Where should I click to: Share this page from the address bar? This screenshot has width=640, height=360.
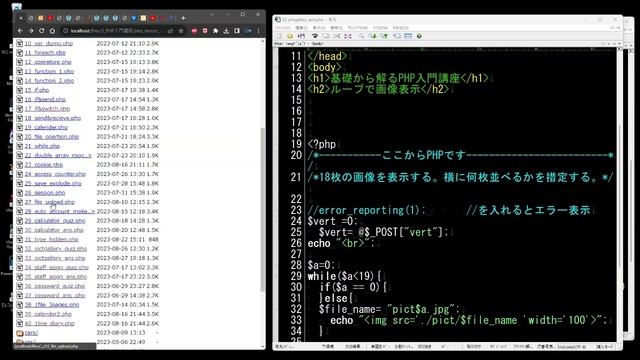[170, 31]
